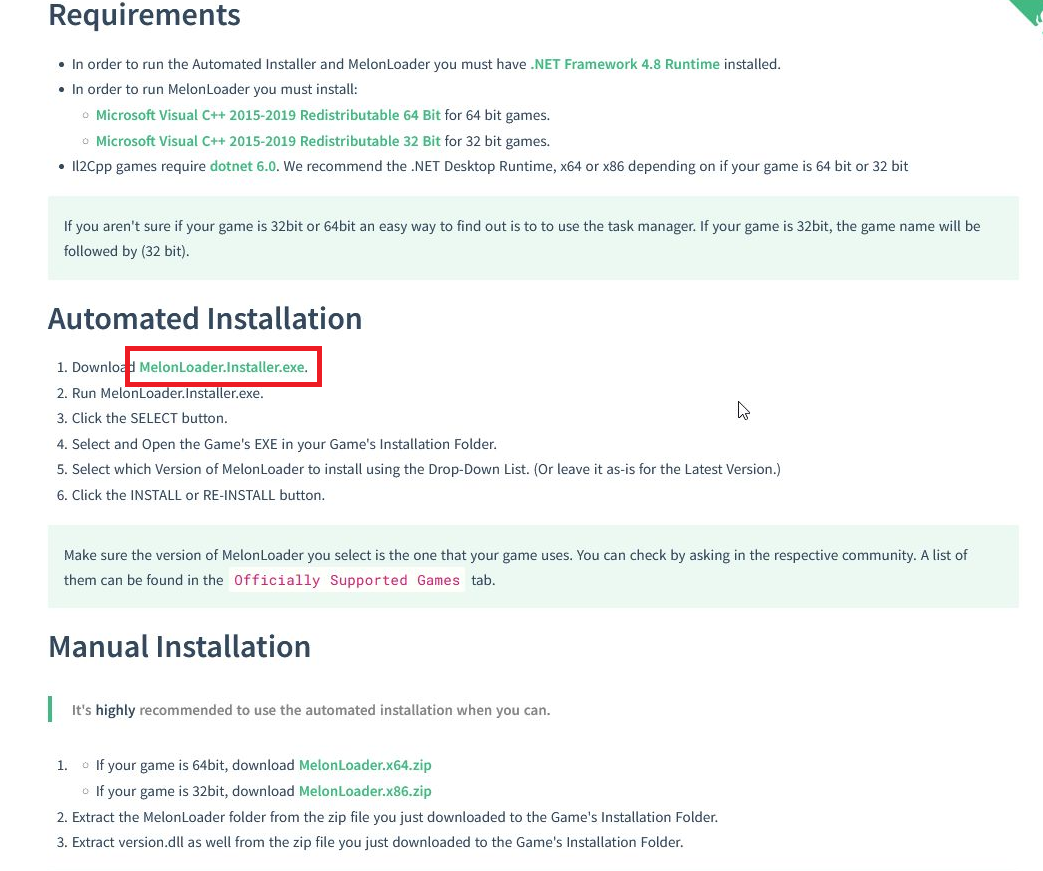Image resolution: width=1043 pixels, height=871 pixels.
Task: Click the 'highly recommended' automated installation note
Action: tap(310, 710)
